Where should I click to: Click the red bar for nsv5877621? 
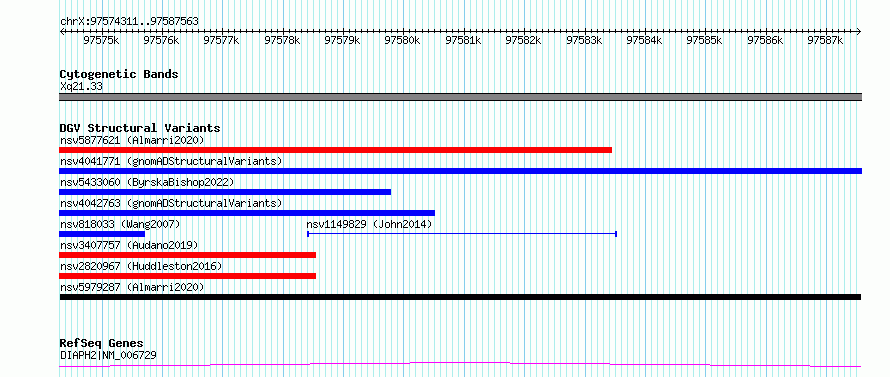coord(335,150)
